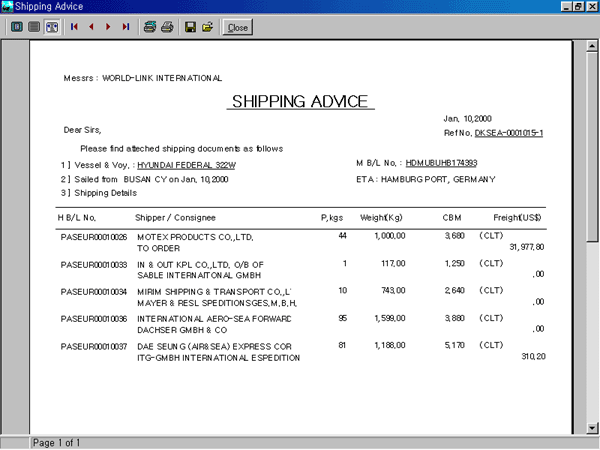Click H B/L number PASEUR00010037
This screenshot has width=600, height=450.
point(94,347)
